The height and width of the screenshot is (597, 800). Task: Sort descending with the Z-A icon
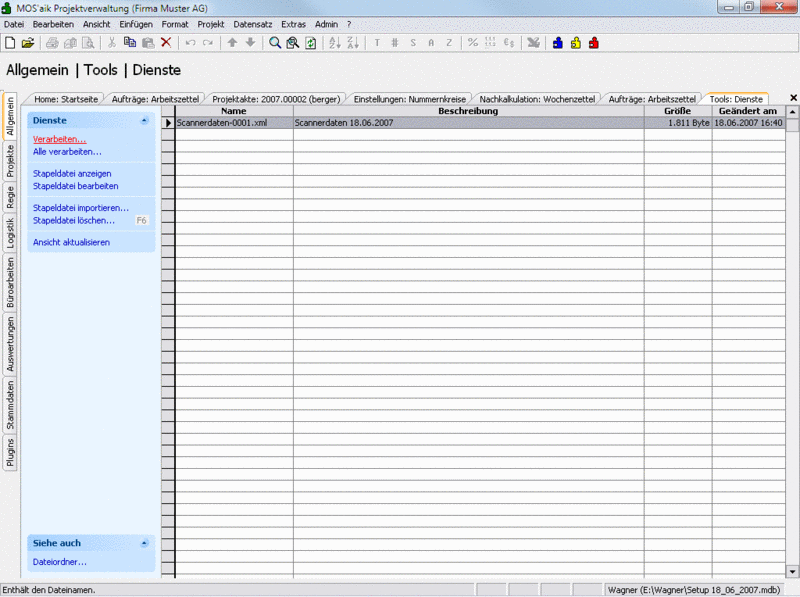pyautogui.click(x=353, y=43)
